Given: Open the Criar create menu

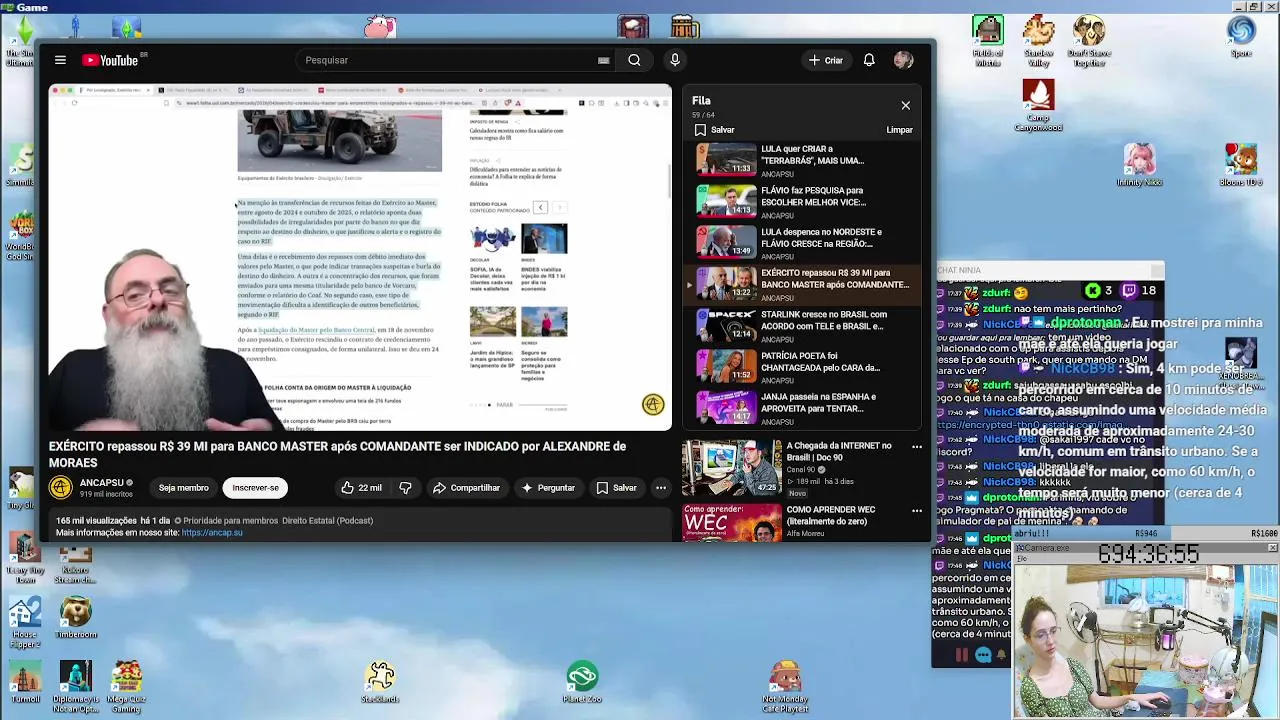Looking at the screenshot, I should (826, 60).
